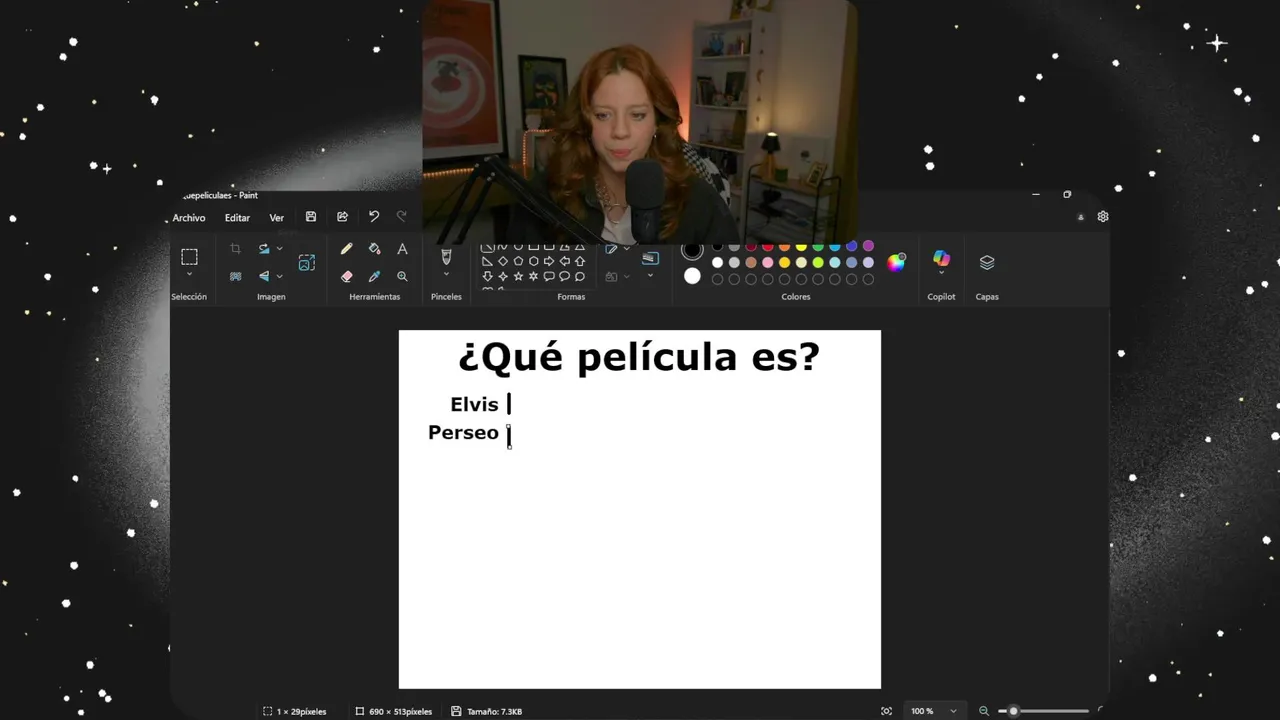Select the Magnifier tool

[402, 276]
